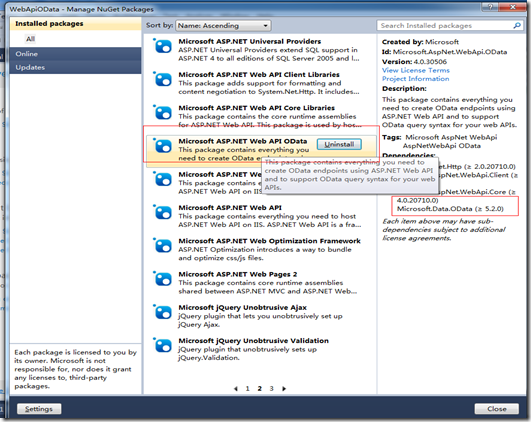Image resolution: width=531 pixels, height=422 pixels.
Task: Open the Settings button
Action: coord(39,409)
